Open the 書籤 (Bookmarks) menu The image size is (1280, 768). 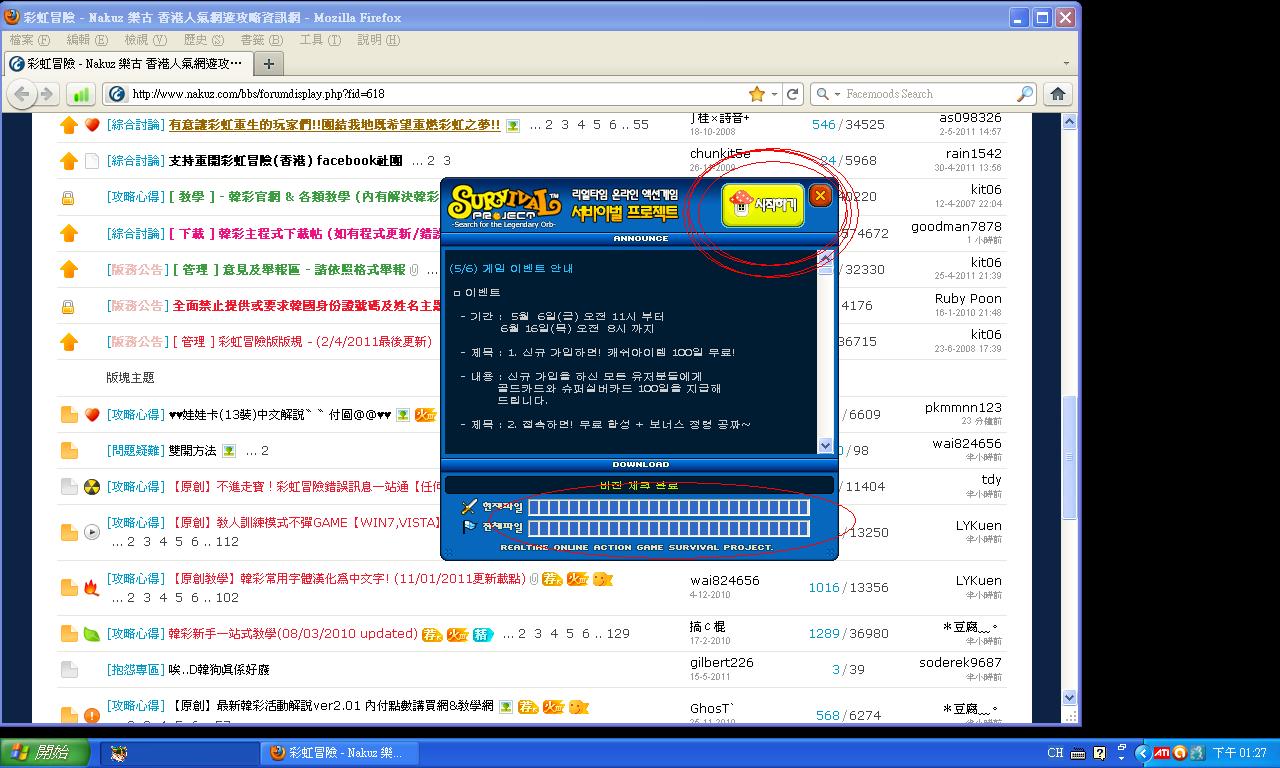[x=260, y=40]
